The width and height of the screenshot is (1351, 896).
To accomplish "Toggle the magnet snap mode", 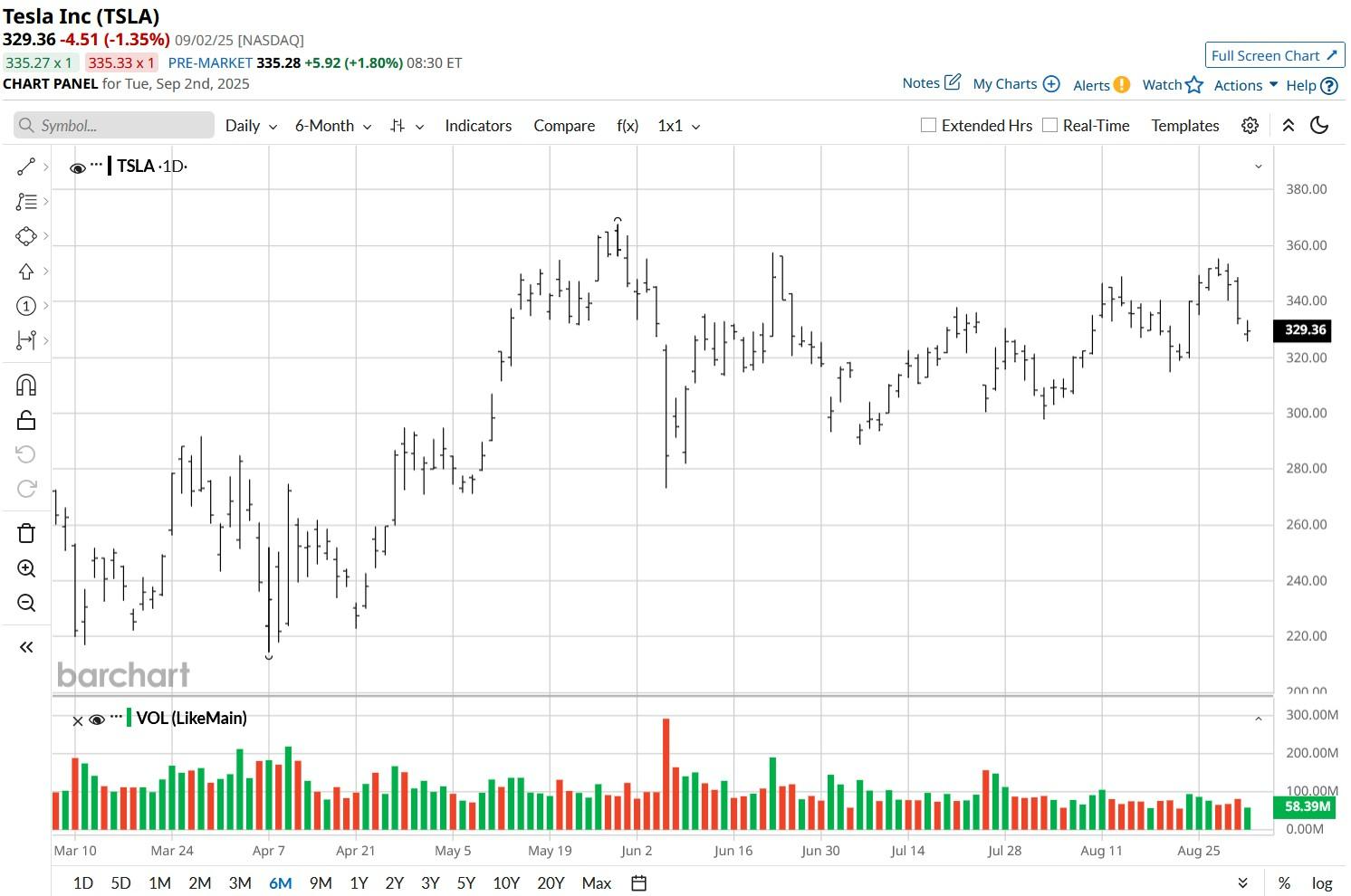I will coord(26,386).
